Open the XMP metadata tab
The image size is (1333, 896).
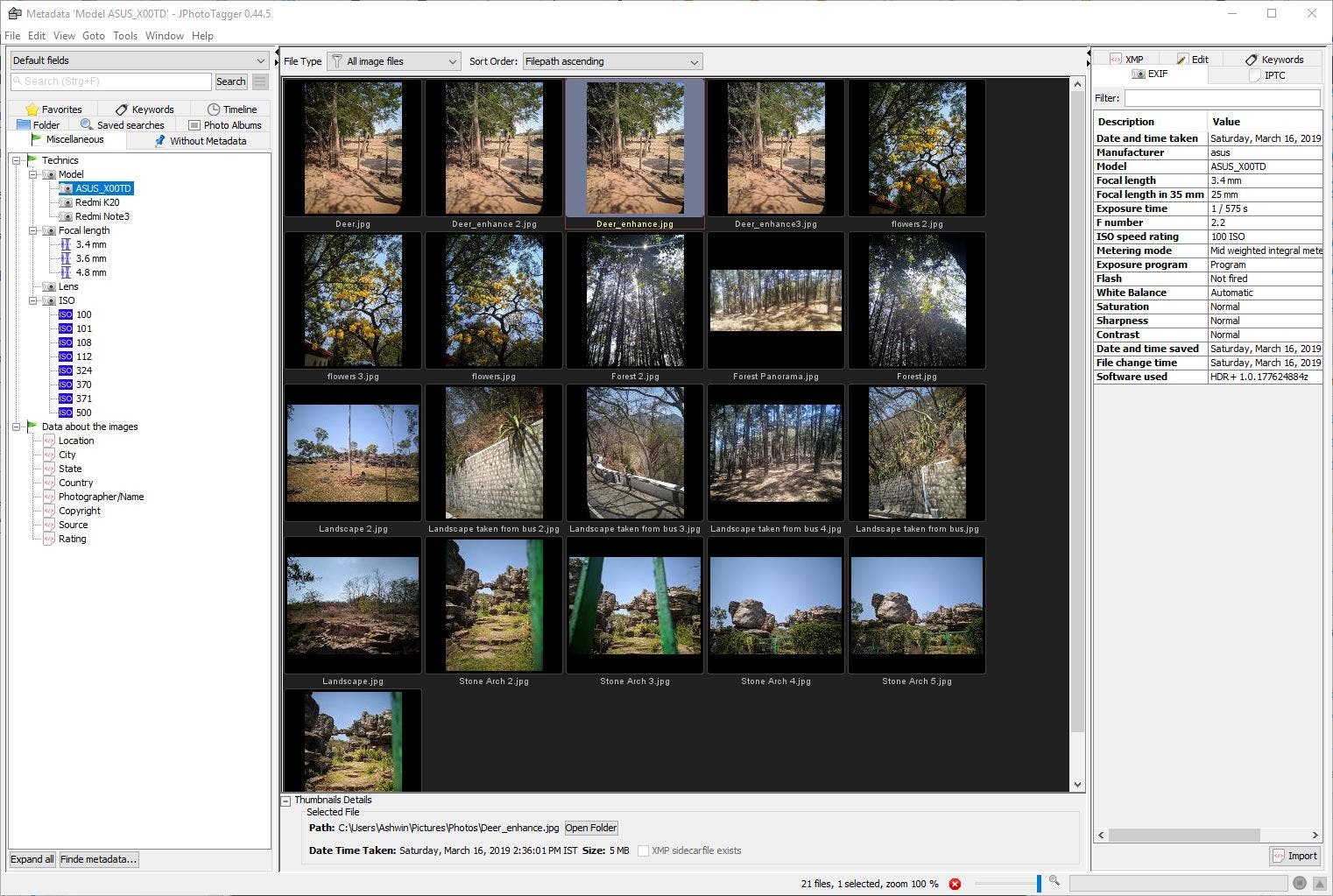(x=1126, y=60)
